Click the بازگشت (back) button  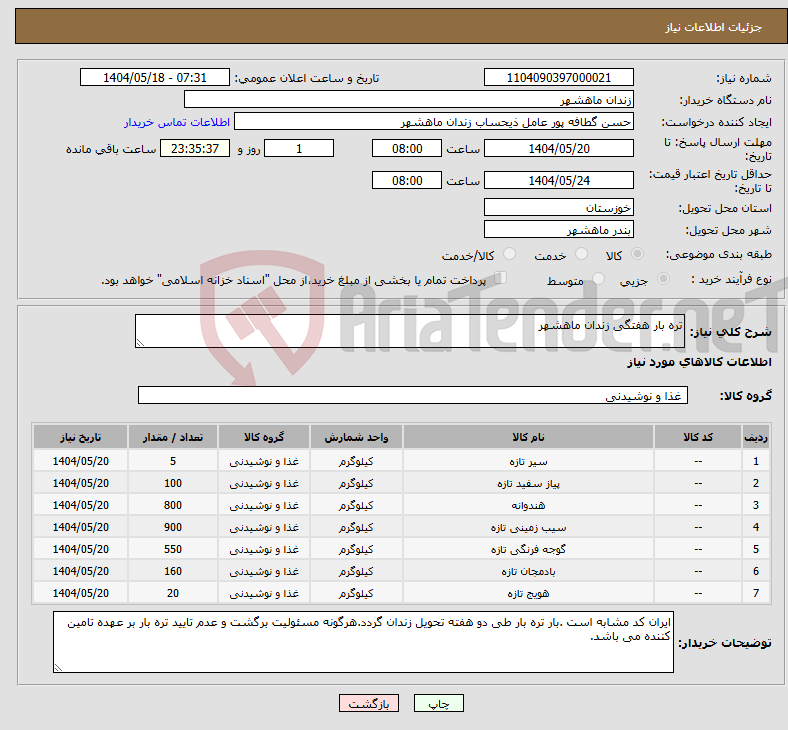pos(369,703)
